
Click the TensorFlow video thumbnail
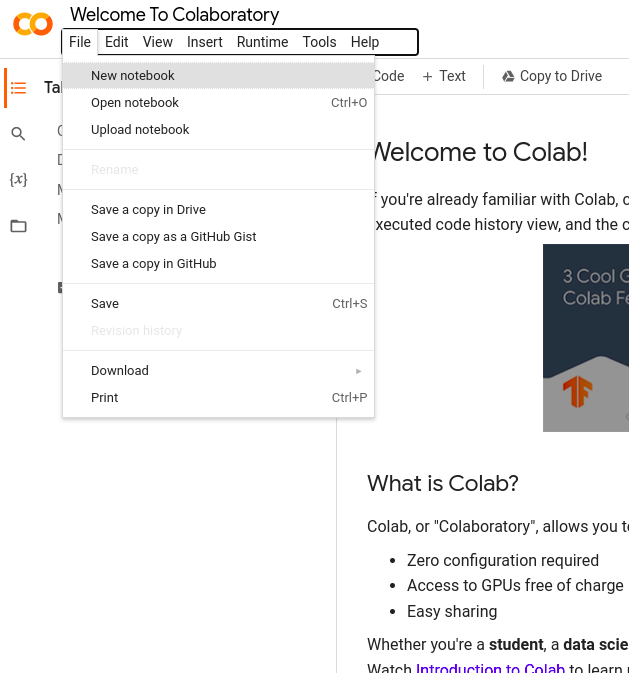(586, 338)
